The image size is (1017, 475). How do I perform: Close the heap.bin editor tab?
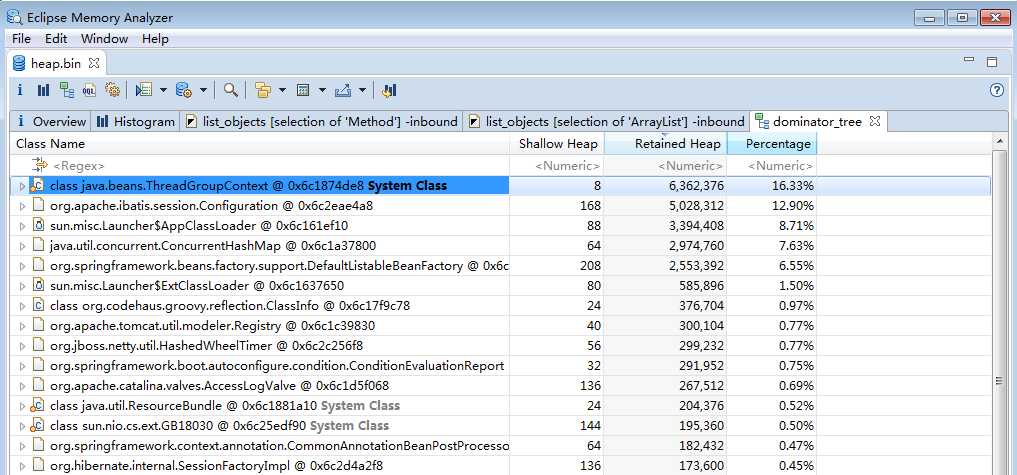[93, 64]
